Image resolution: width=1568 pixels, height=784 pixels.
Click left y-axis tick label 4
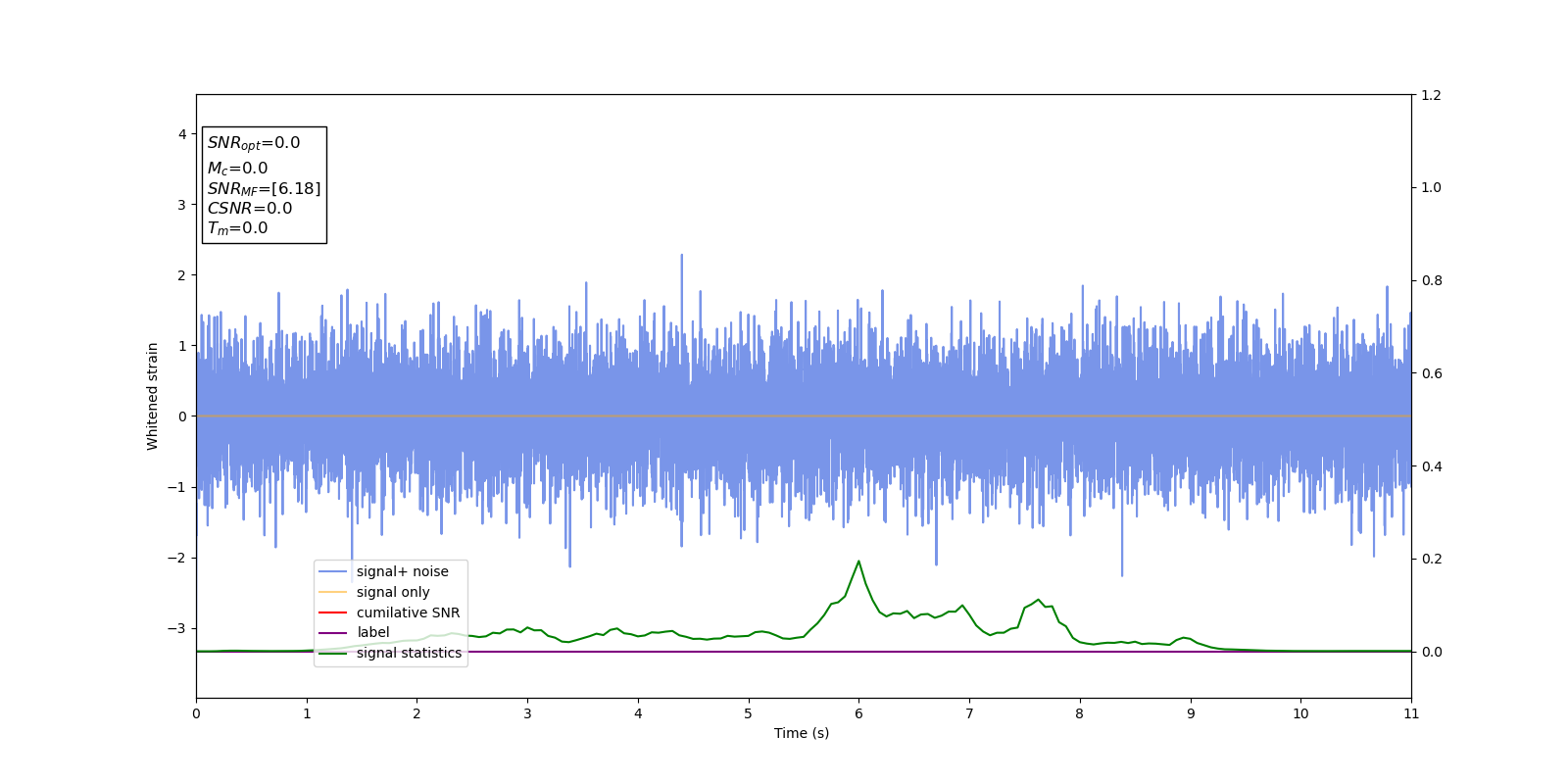coord(182,134)
